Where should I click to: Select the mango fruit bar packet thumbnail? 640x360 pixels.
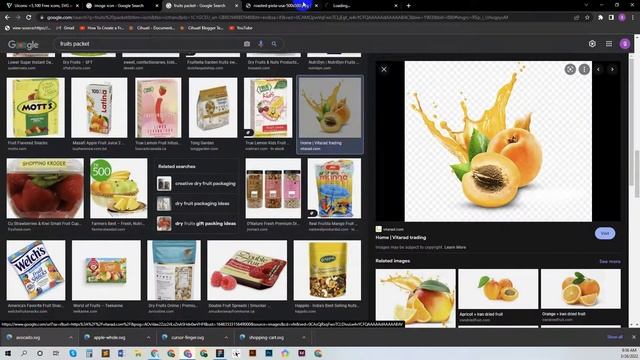coord(334,189)
